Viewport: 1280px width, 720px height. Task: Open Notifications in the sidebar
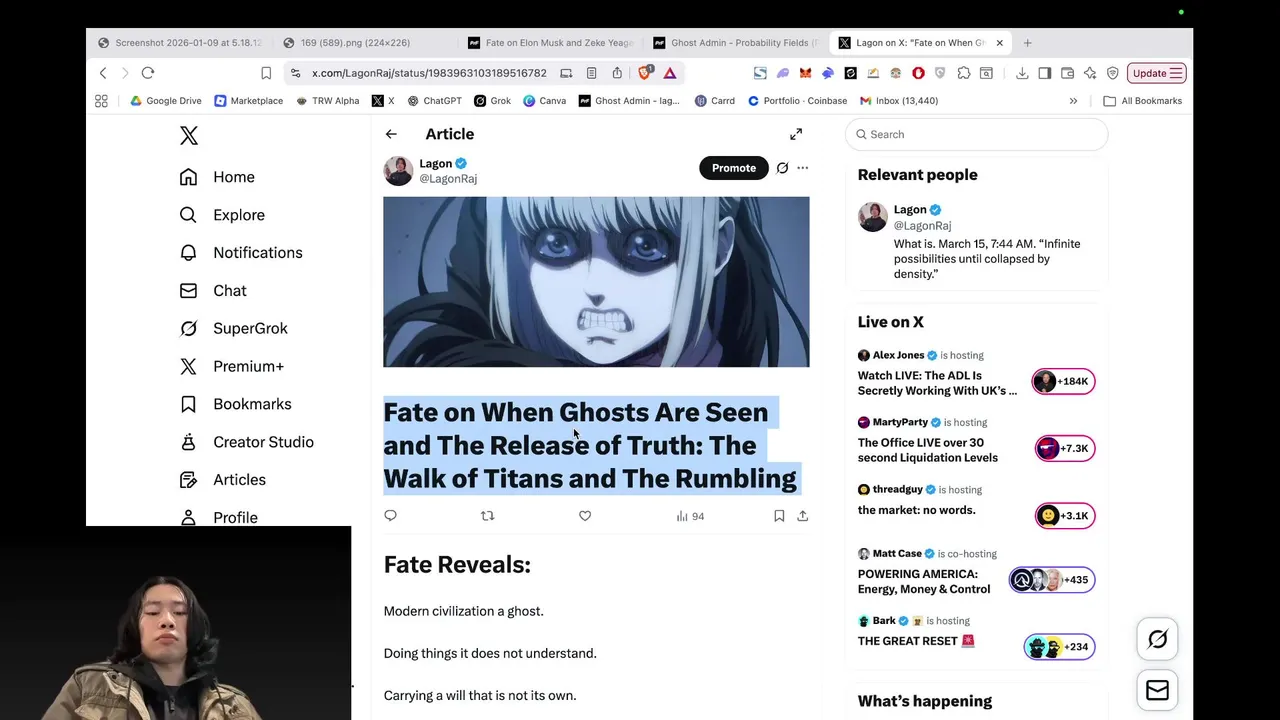point(240,253)
